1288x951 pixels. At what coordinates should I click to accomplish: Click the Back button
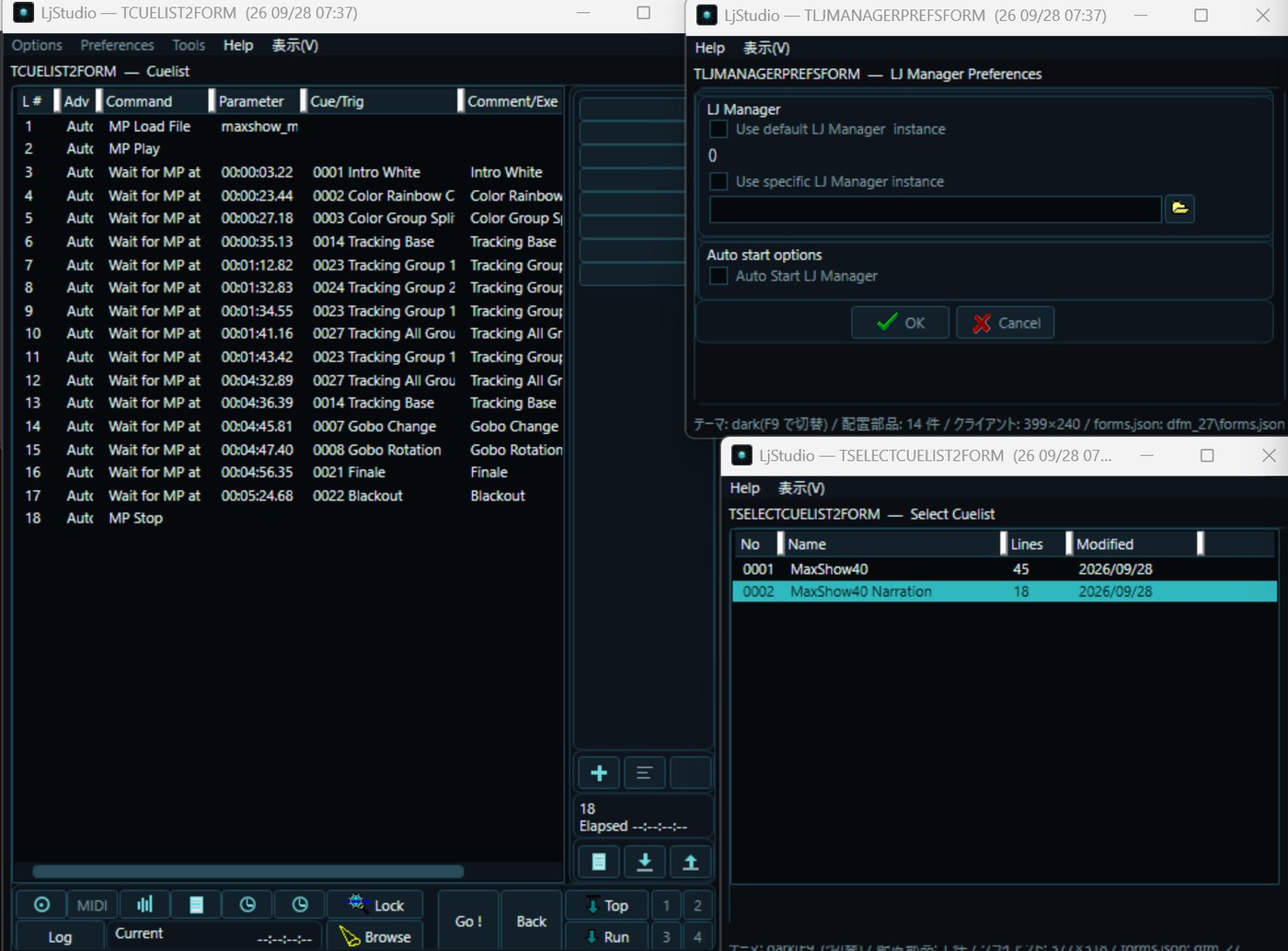[x=531, y=921]
